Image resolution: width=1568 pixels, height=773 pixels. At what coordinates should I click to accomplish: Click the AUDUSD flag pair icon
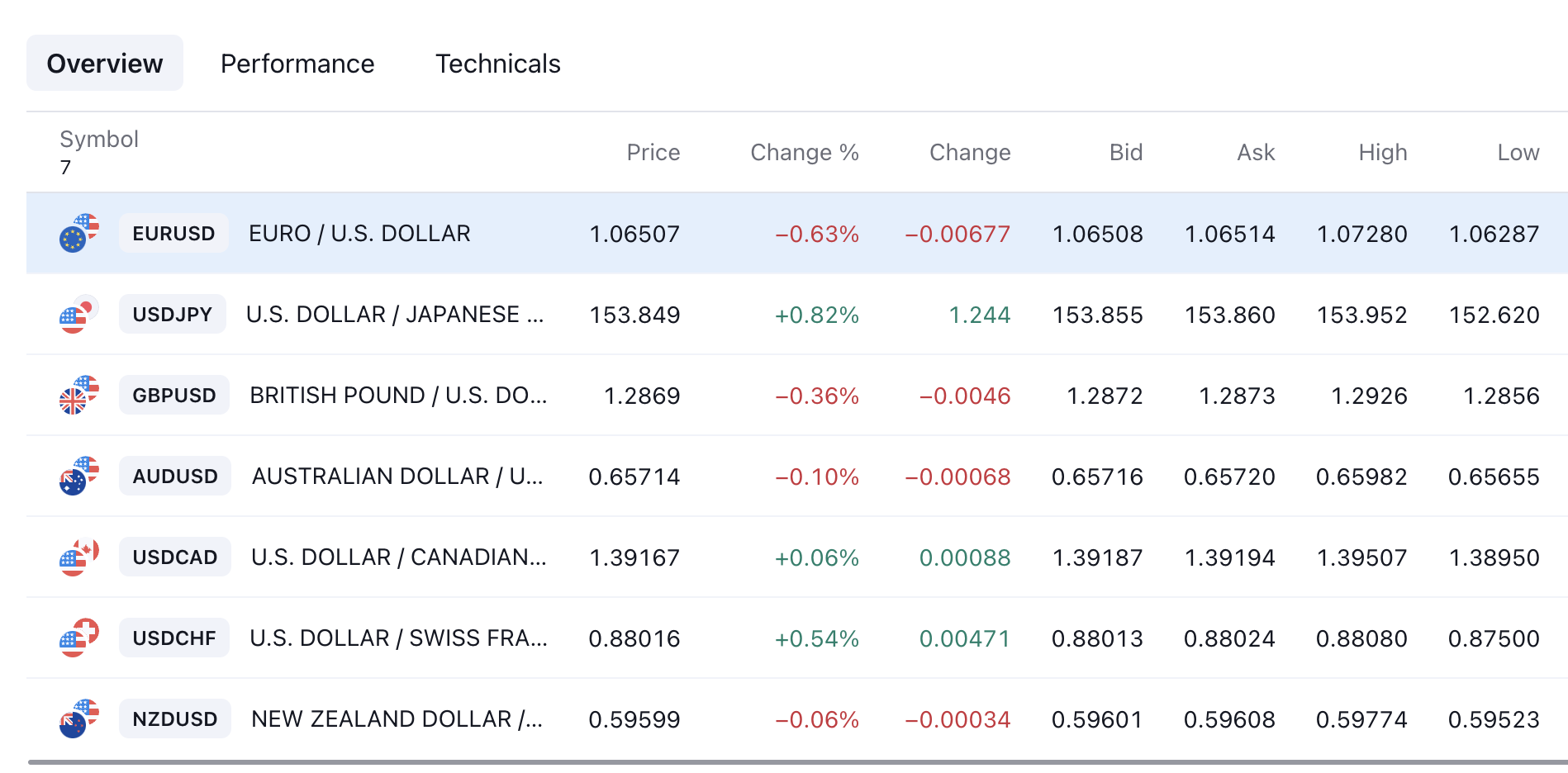tap(79, 476)
